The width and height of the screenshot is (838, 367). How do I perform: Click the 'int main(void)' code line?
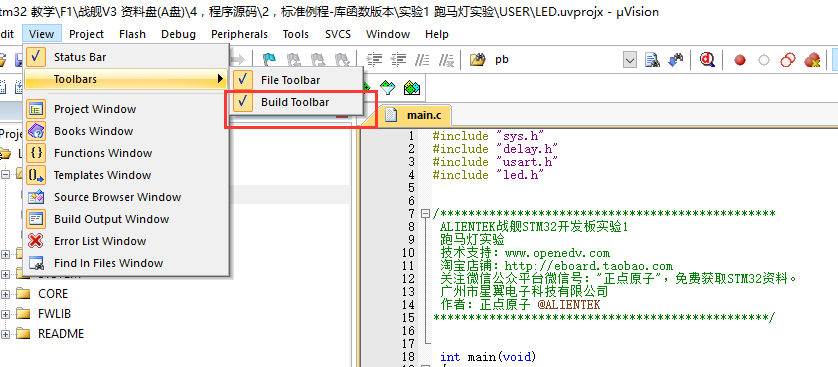click(488, 356)
